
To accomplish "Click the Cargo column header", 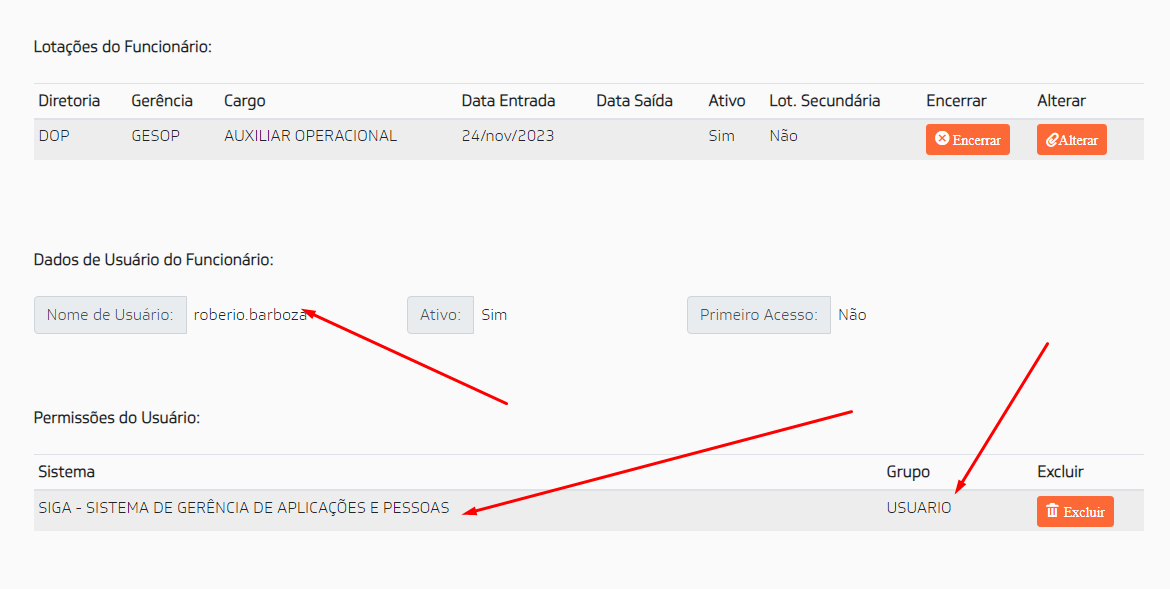I will pos(245,101).
